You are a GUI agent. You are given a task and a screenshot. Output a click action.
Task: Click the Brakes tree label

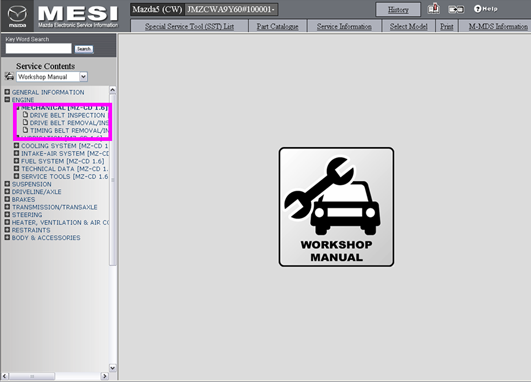coord(23,199)
